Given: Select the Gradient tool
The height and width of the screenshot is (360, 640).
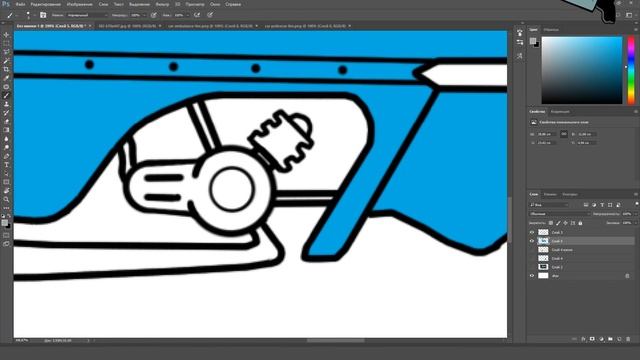Looking at the screenshot, I should [6, 130].
